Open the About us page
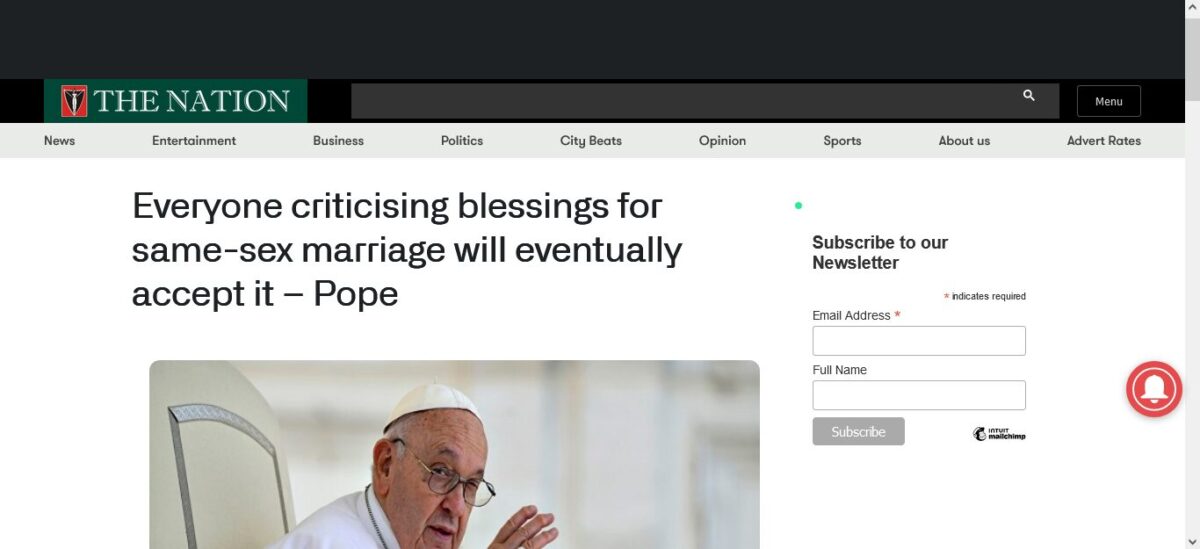This screenshot has height=549, width=1200. (964, 141)
